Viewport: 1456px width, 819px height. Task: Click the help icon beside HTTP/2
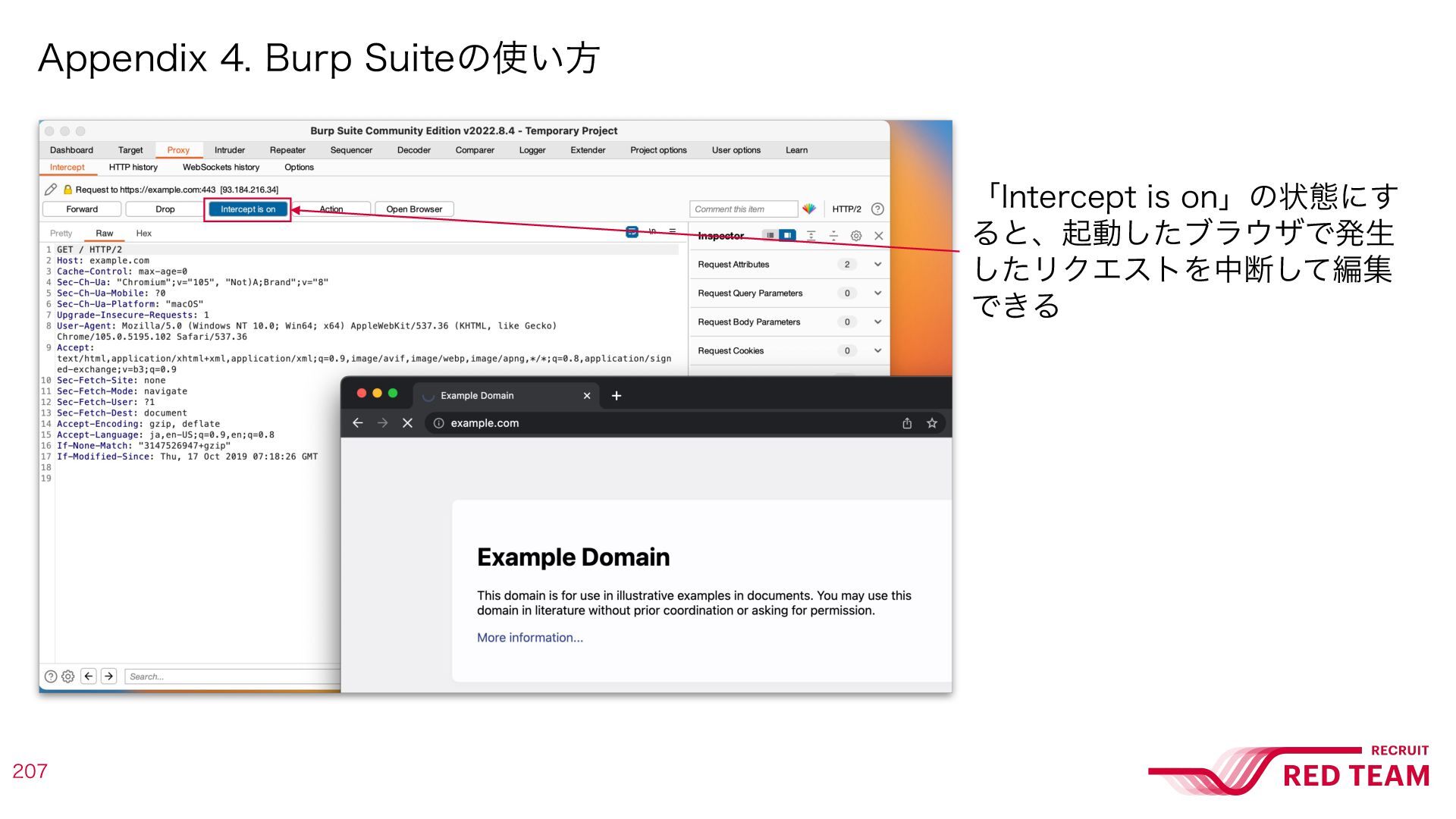(877, 209)
